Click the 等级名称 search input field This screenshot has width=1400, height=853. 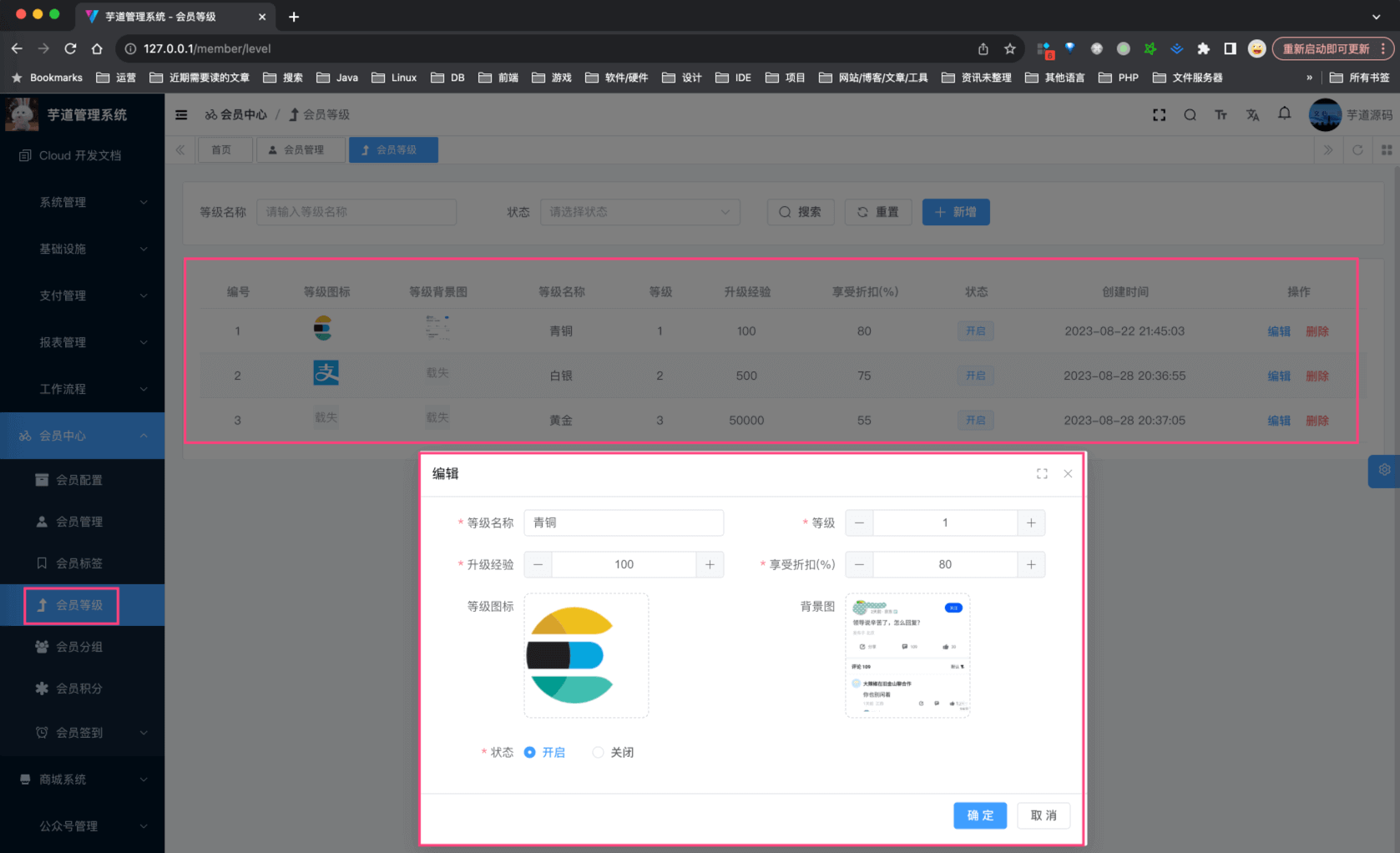[356, 212]
